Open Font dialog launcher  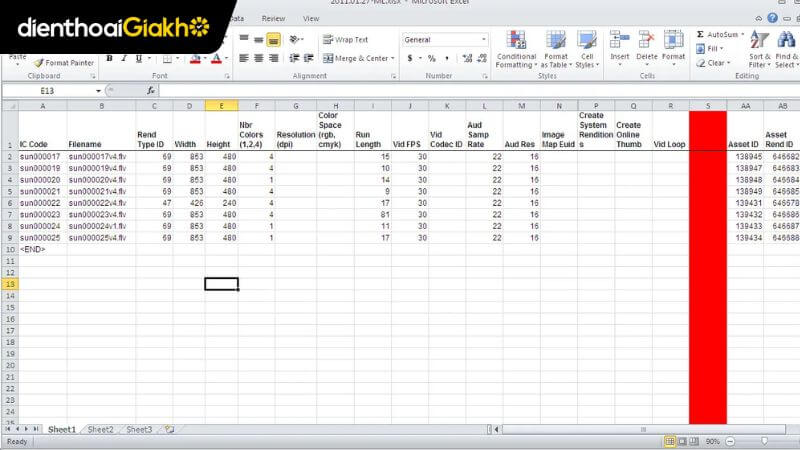[x=227, y=76]
